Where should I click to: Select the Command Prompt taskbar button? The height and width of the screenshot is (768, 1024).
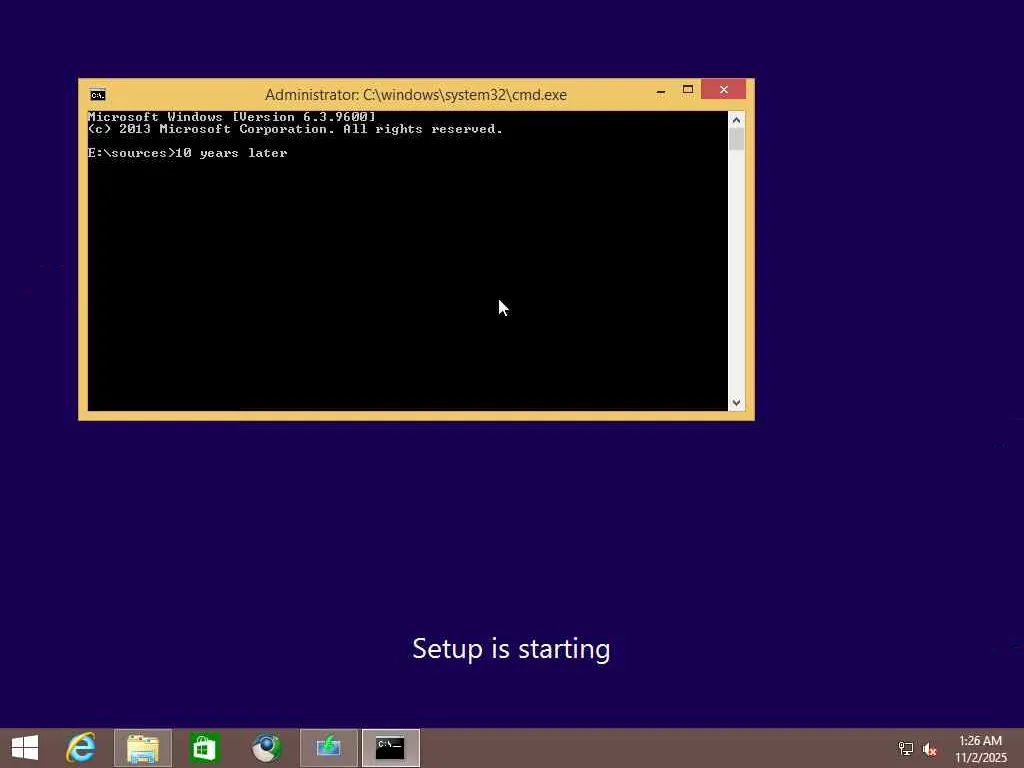(391, 748)
